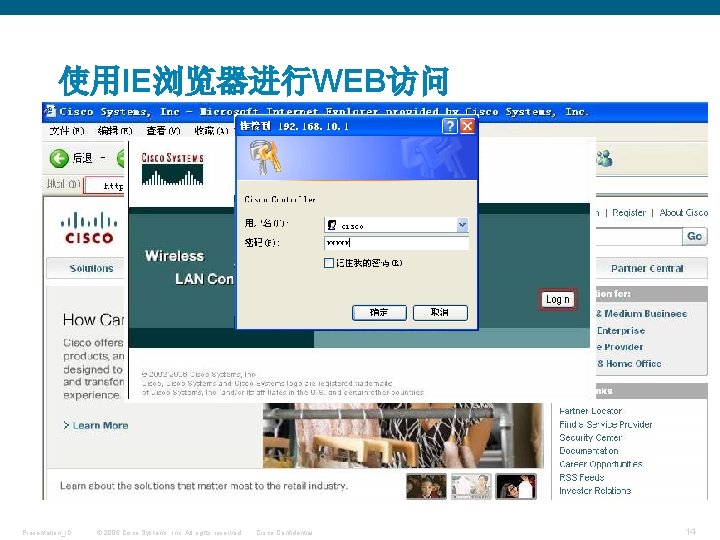Viewport: 720px width, 540px height.
Task: Click the Messenger people icon in toolbar
Action: (x=605, y=158)
